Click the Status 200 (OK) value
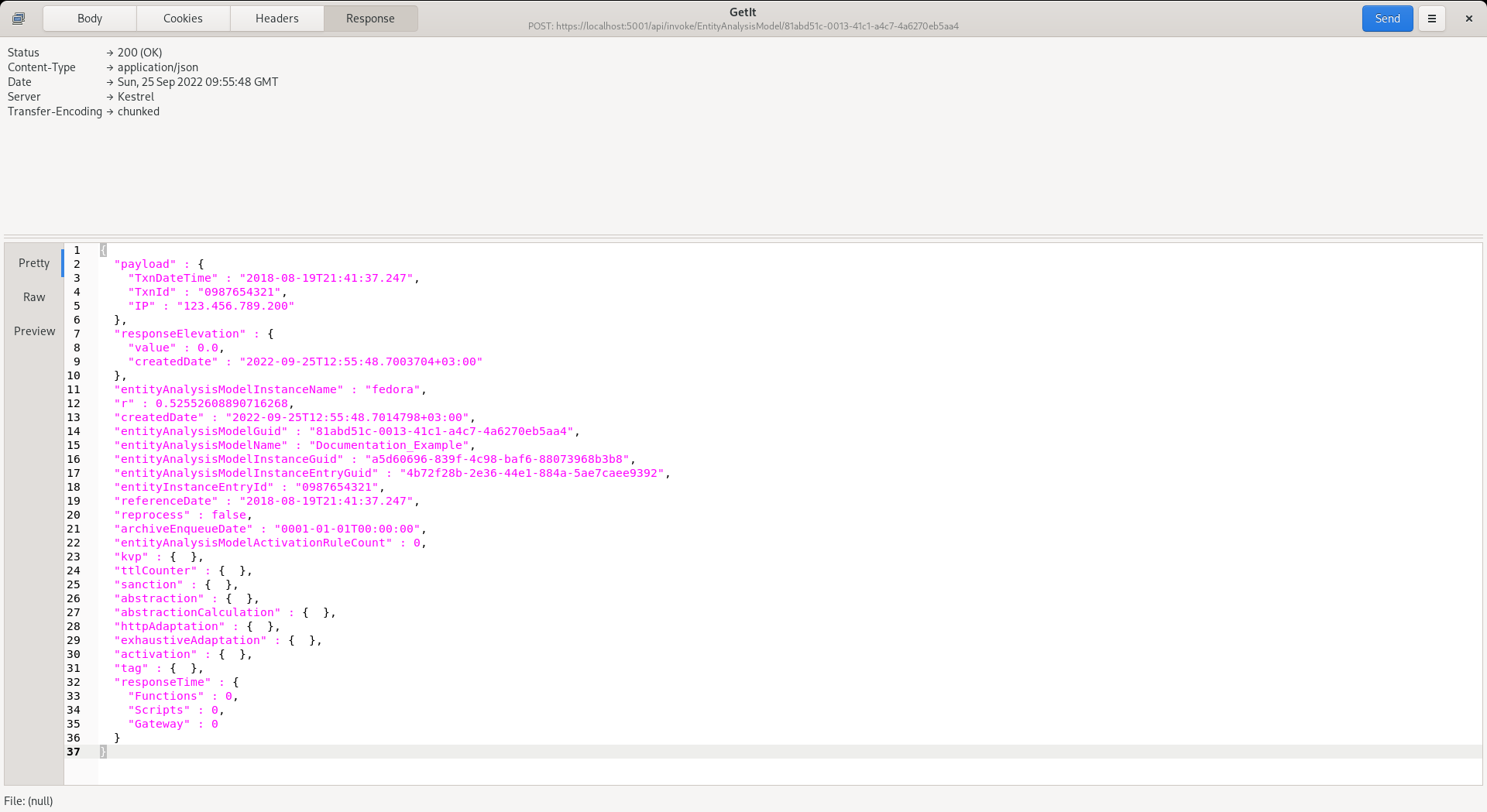This screenshot has width=1487, height=812. (x=140, y=53)
